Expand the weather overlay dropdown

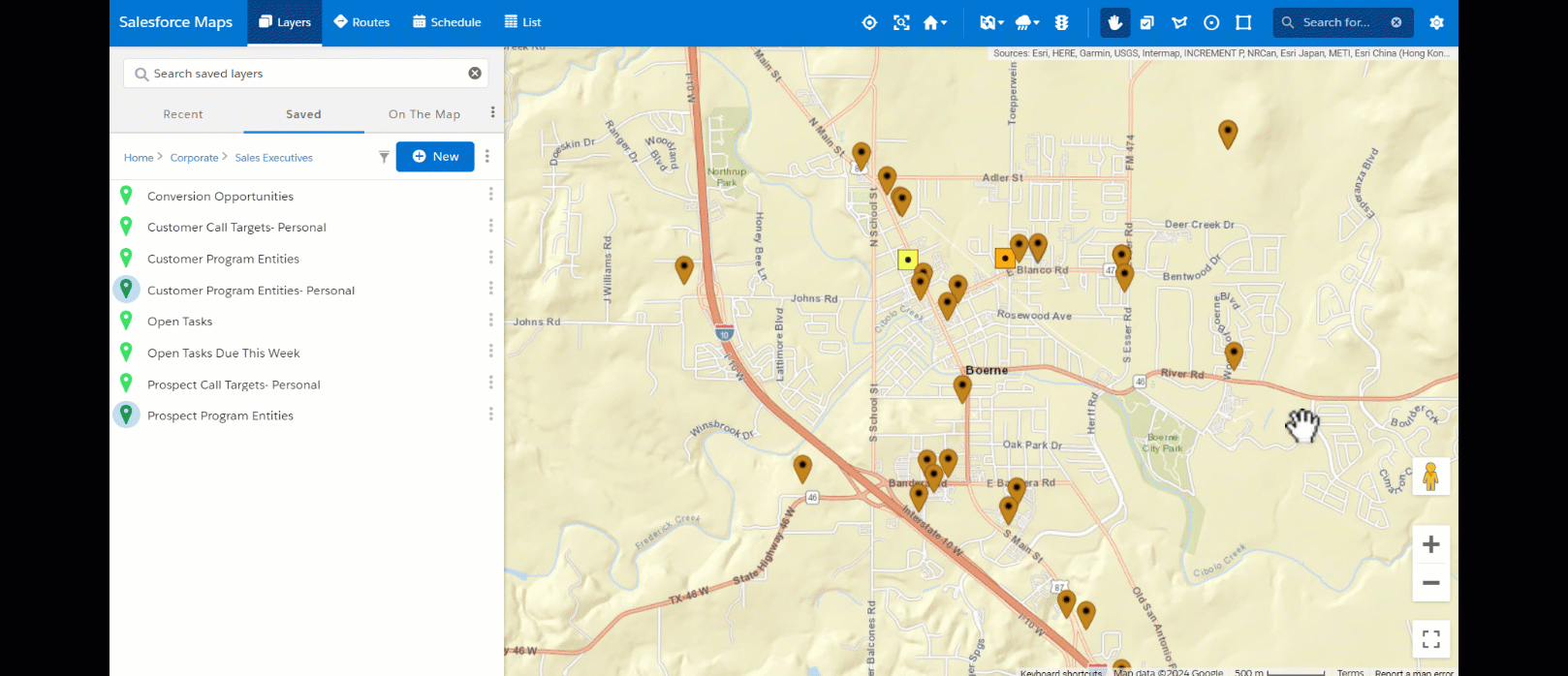pyautogui.click(x=1027, y=22)
